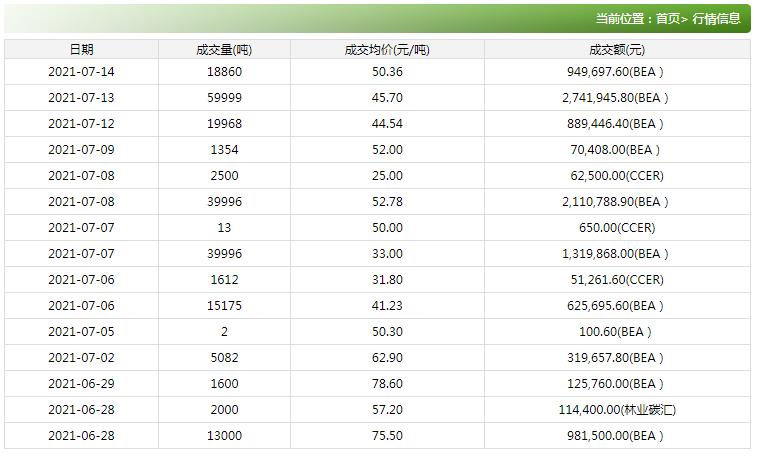Click date cell 2021-07-05
Viewport: 762px width, 459px height.
pyautogui.click(x=81, y=332)
